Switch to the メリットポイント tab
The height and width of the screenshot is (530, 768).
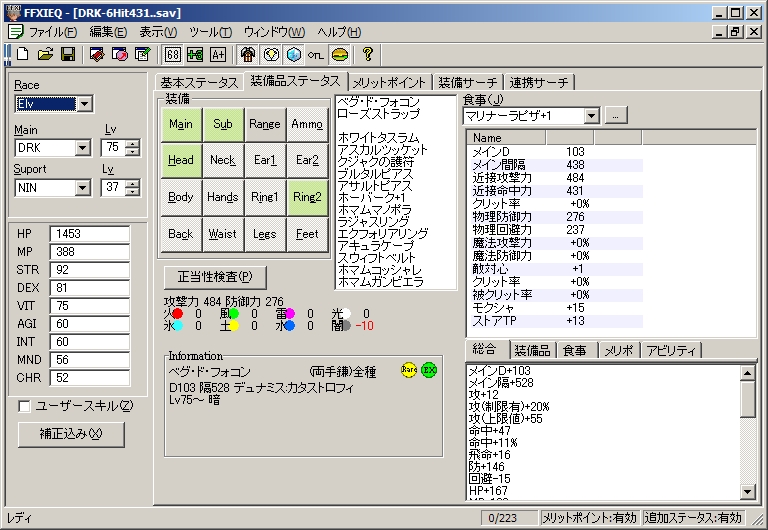tap(390, 83)
